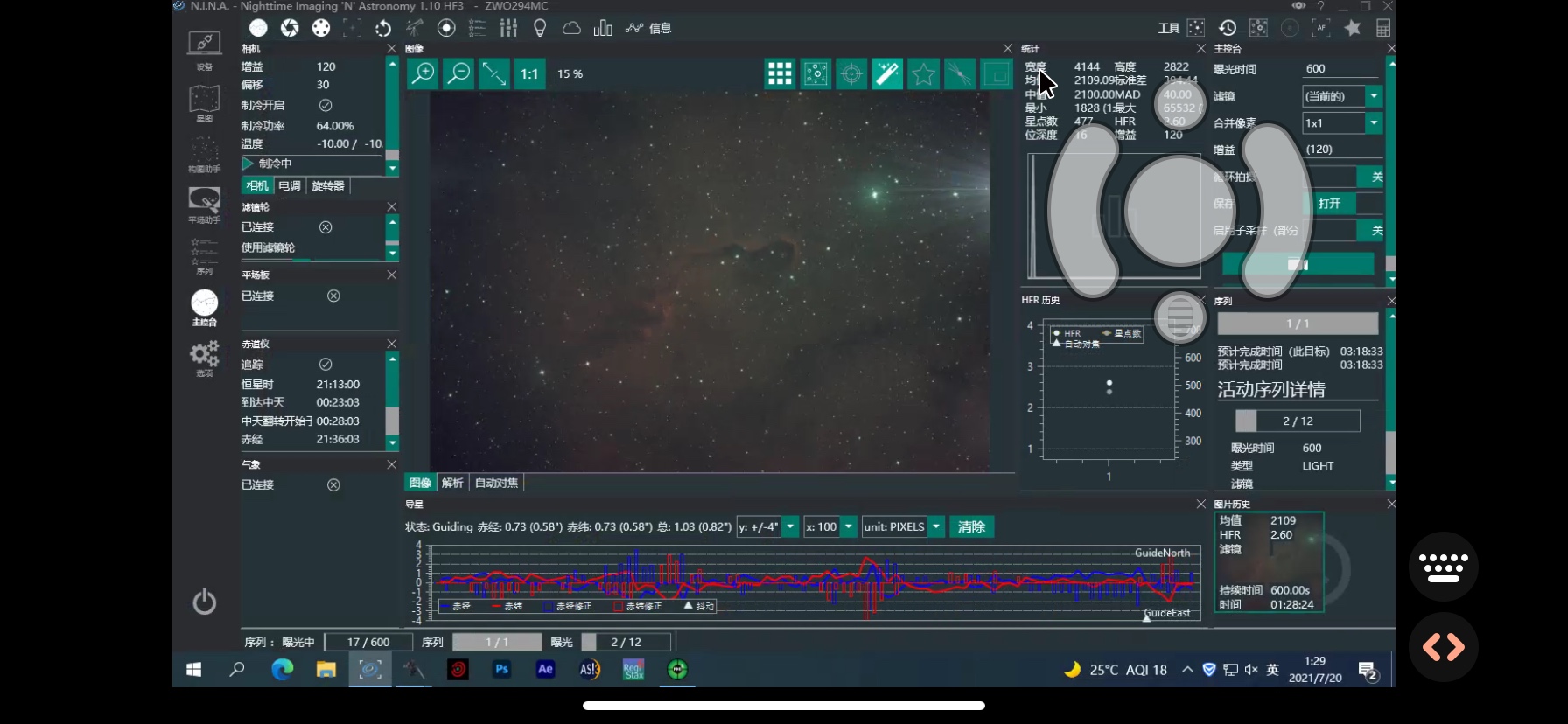This screenshot has height=724, width=1568.
Task: Click the 曝光时间 600 input field
Action: click(1340, 69)
